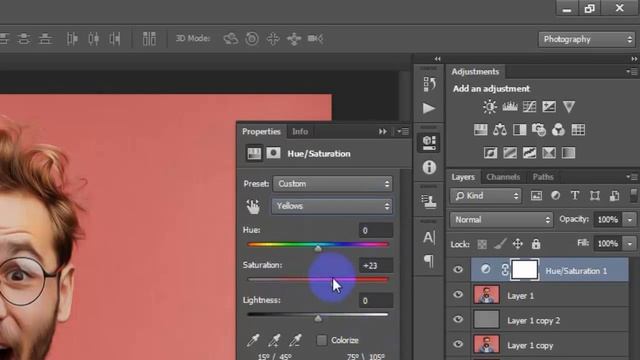Toggle visibility of Layer 1 copy
The width and height of the screenshot is (640, 360).
(458, 344)
